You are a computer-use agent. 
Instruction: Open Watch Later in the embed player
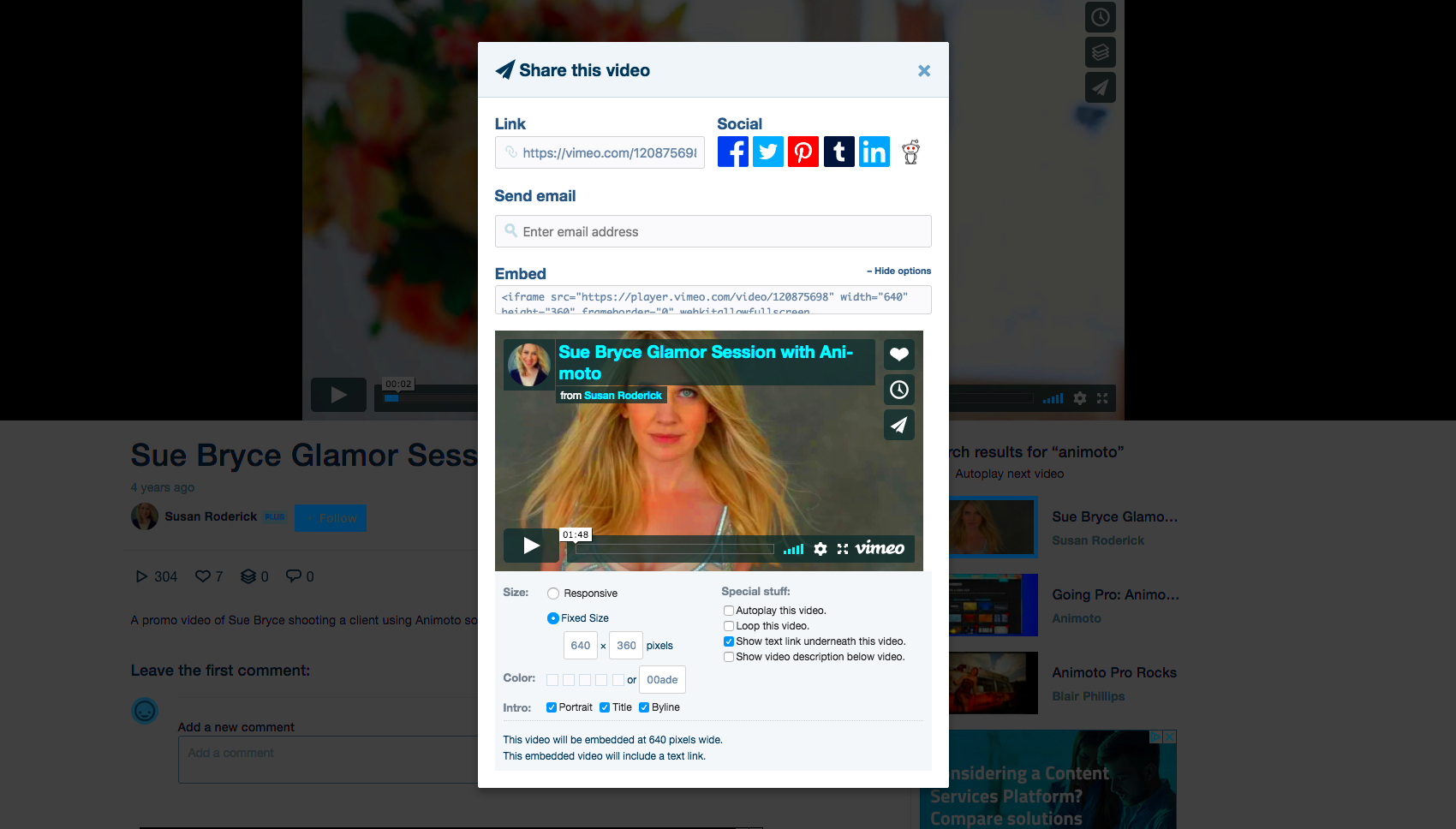coord(898,389)
